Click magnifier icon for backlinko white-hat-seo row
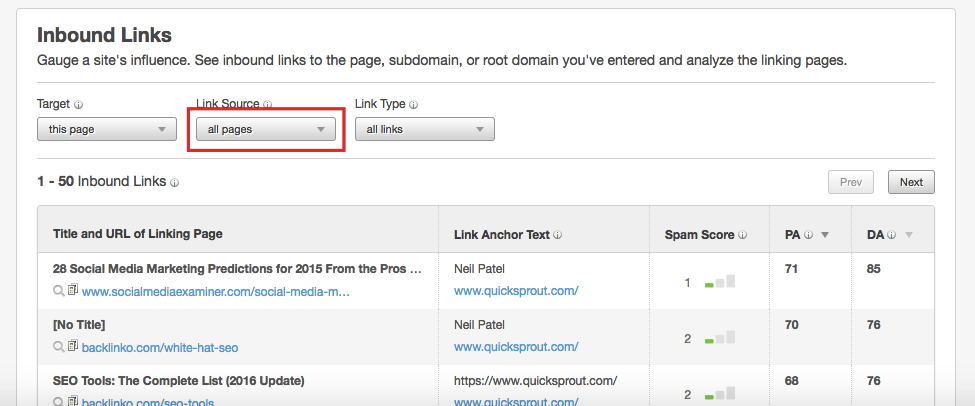 pyautogui.click(x=59, y=347)
